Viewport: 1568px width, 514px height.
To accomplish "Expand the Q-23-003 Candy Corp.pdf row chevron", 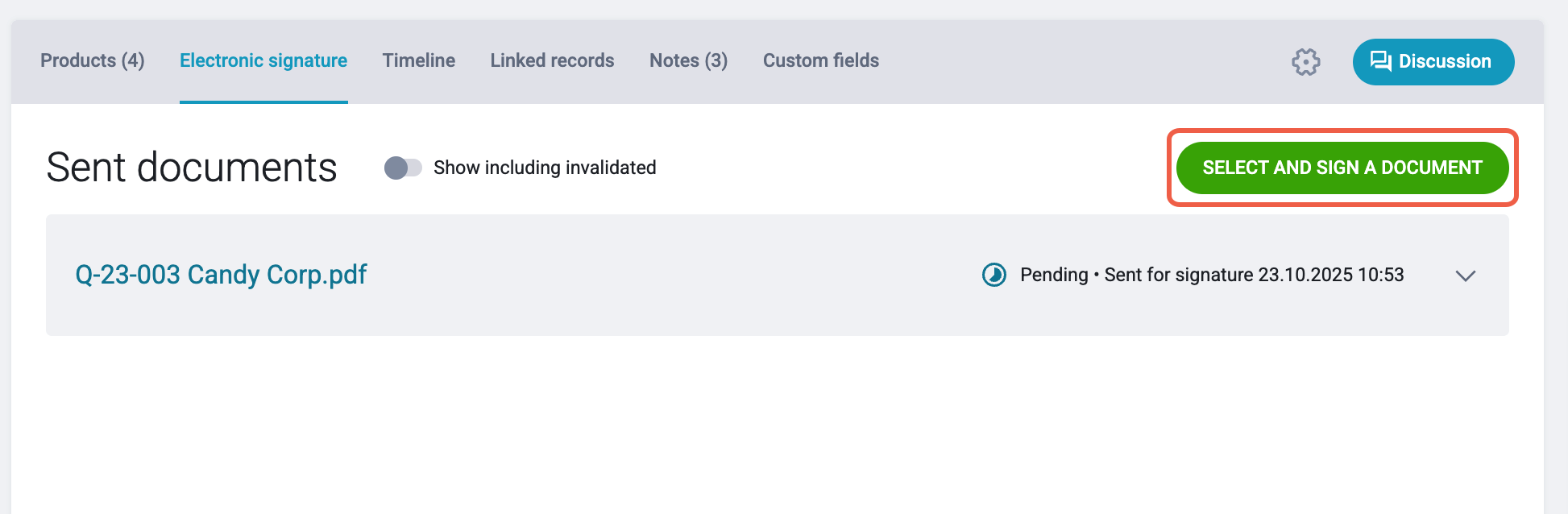I will click(1466, 276).
